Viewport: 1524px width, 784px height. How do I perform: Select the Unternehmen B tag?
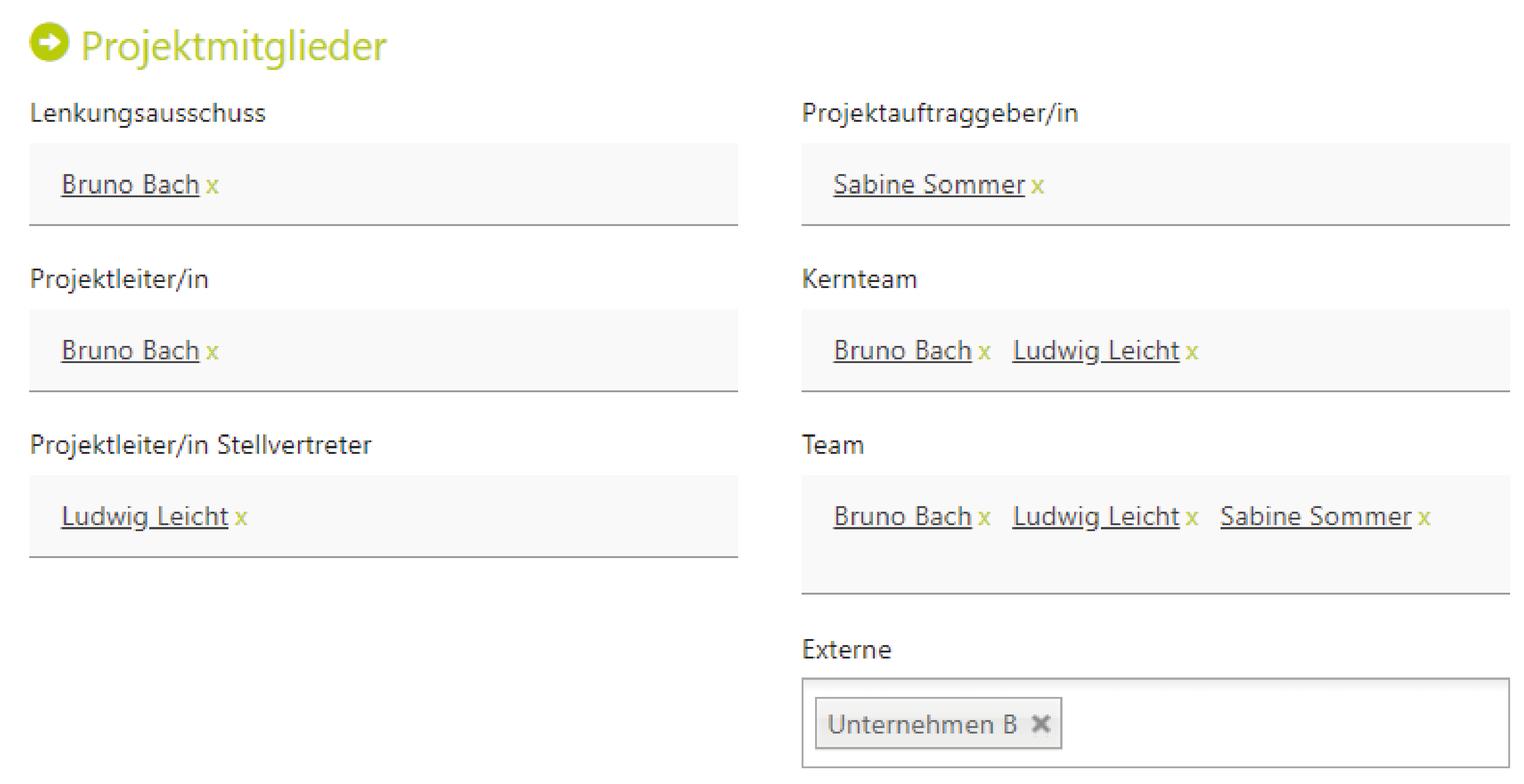tap(922, 724)
